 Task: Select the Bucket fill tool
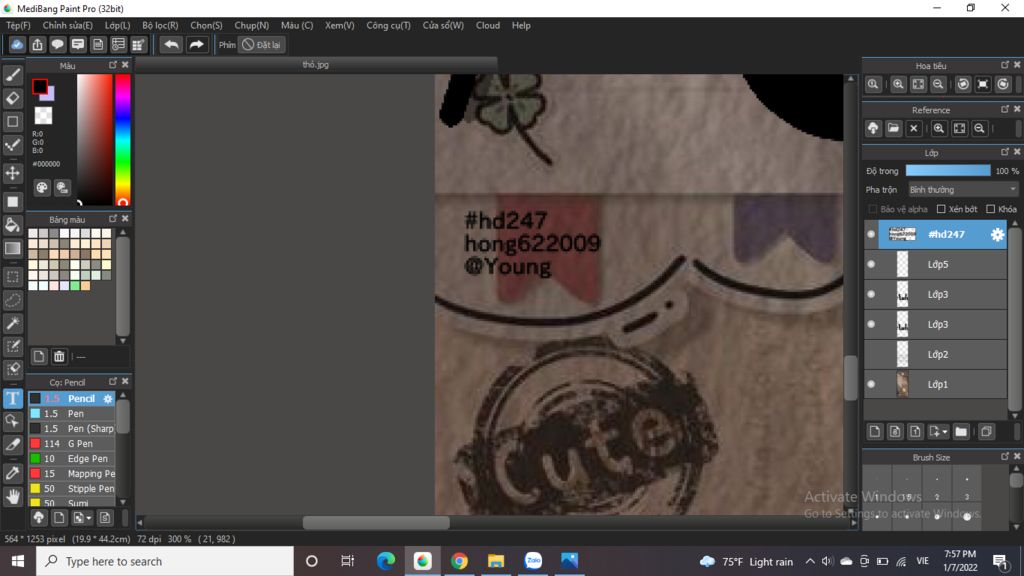12,225
